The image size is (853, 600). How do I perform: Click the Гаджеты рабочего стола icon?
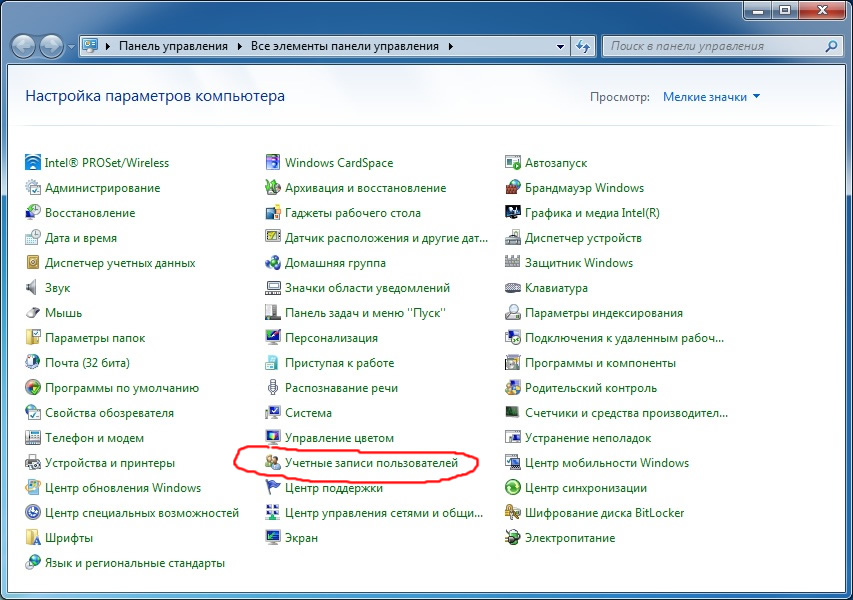(273, 213)
